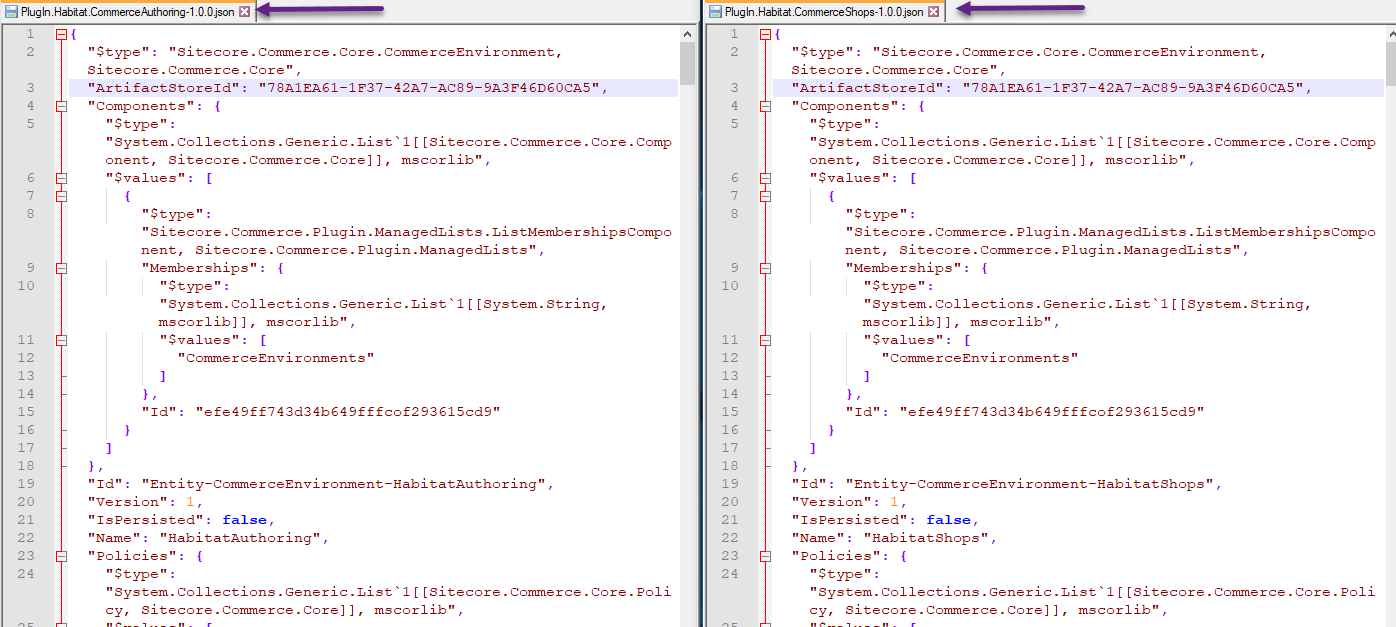Click the line 15 "Id" hash in CommerceShops
1396x627 pixels.
(1052, 412)
